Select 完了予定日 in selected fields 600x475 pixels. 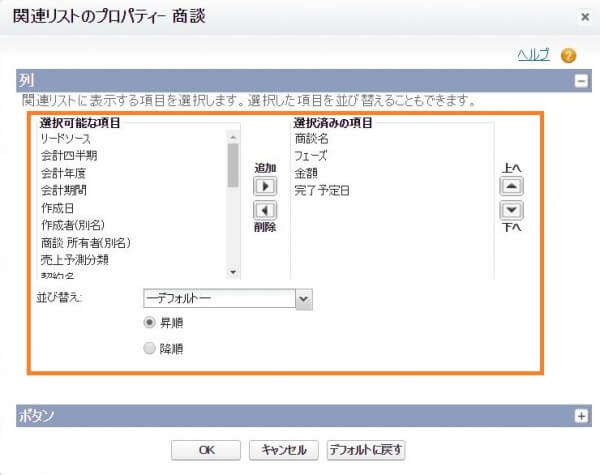322,190
